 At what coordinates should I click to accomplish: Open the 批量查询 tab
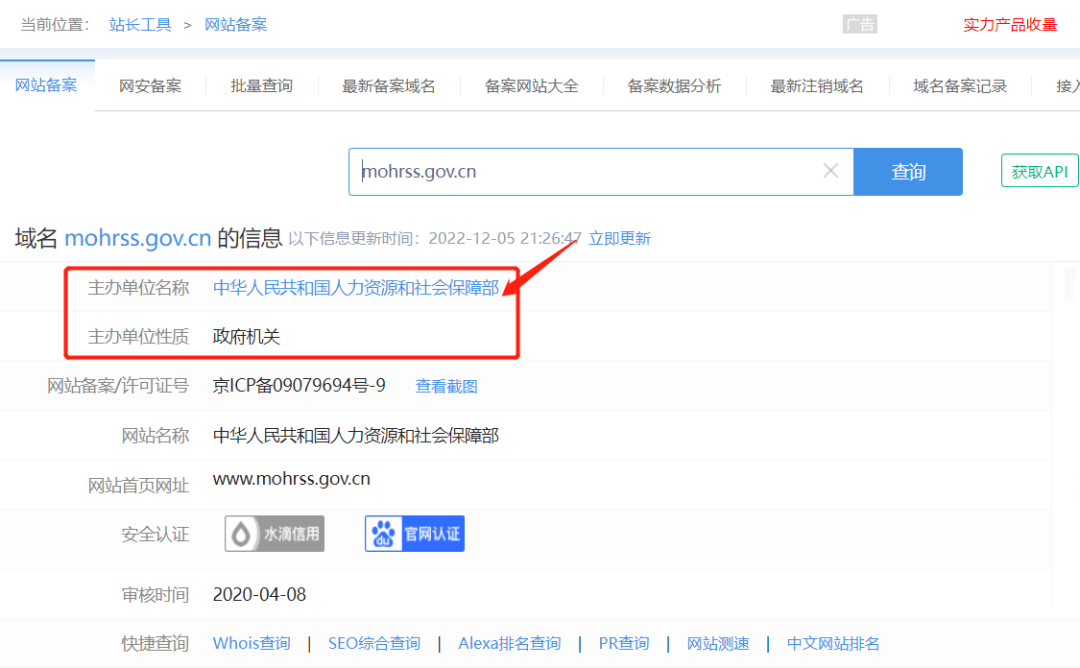click(262, 86)
